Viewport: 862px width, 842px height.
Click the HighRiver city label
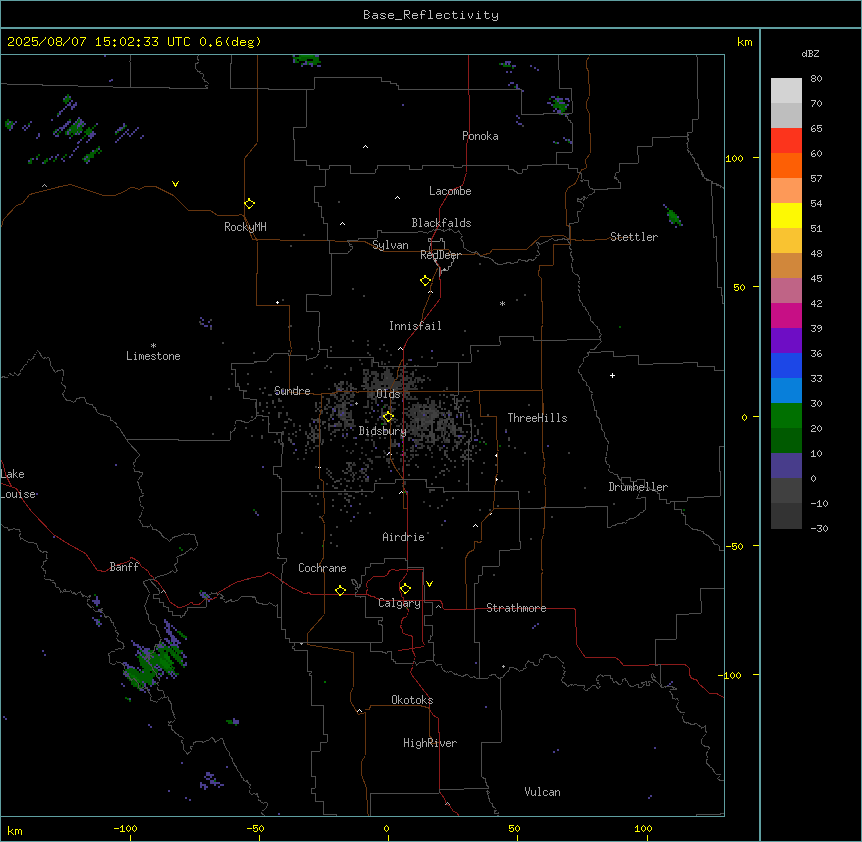[430, 743]
